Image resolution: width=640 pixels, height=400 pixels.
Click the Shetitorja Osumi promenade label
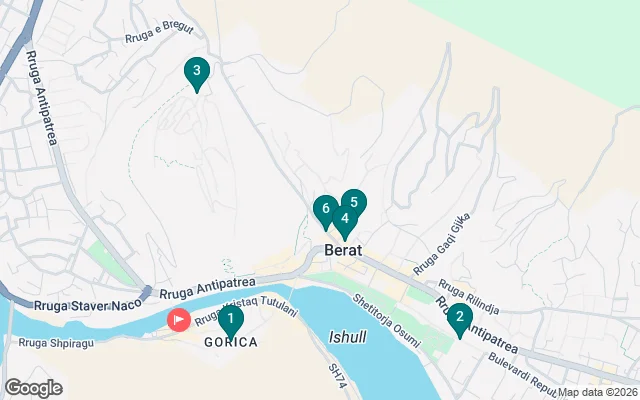pyautogui.click(x=386, y=321)
